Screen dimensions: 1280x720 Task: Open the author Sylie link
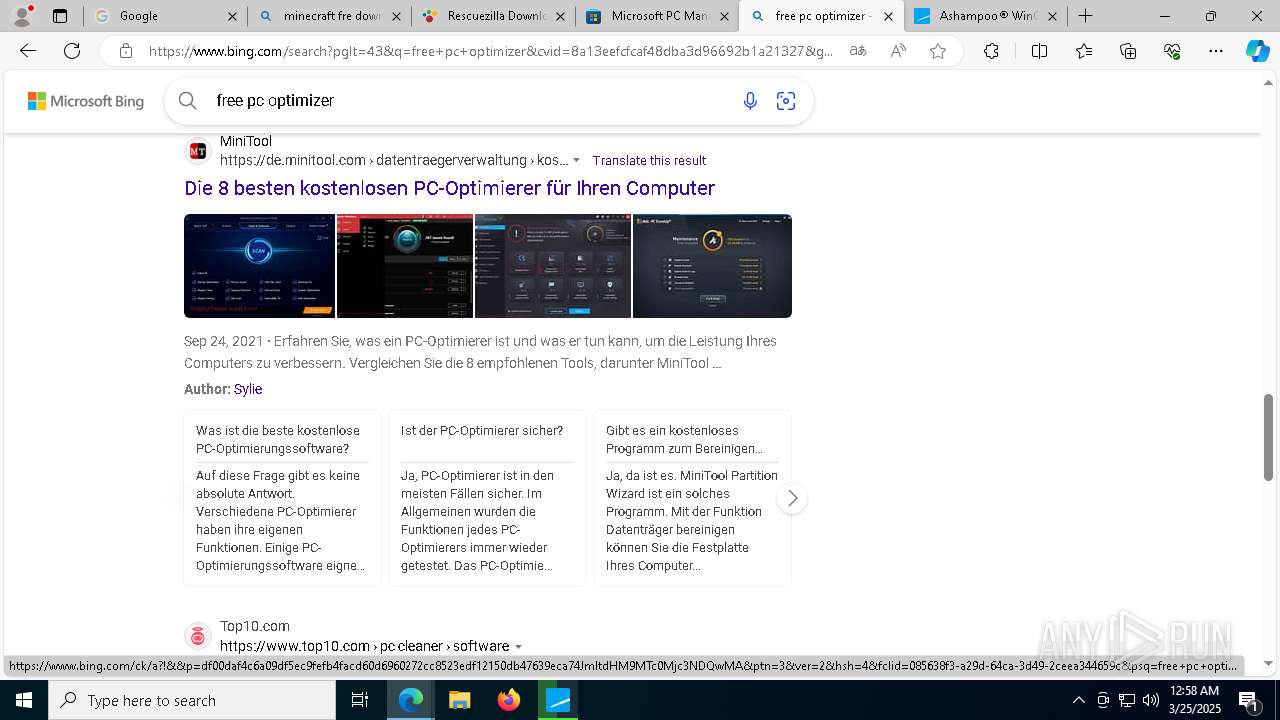pyautogui.click(x=248, y=389)
